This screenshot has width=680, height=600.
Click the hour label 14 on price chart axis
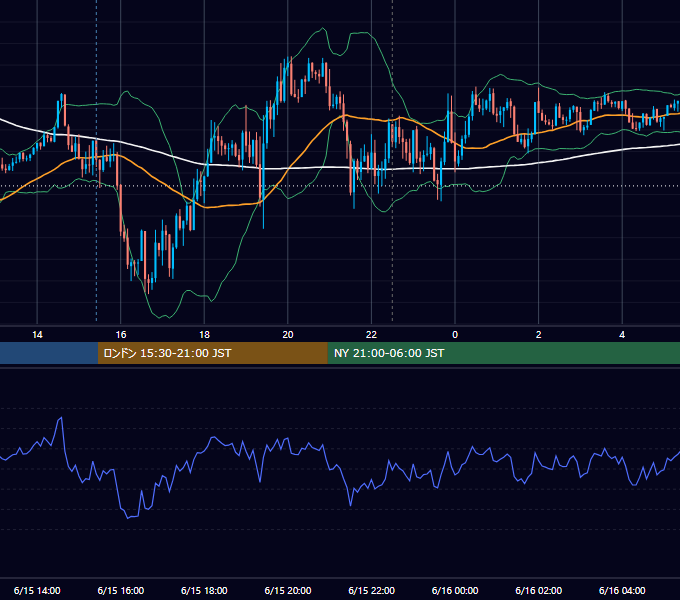coord(37,335)
